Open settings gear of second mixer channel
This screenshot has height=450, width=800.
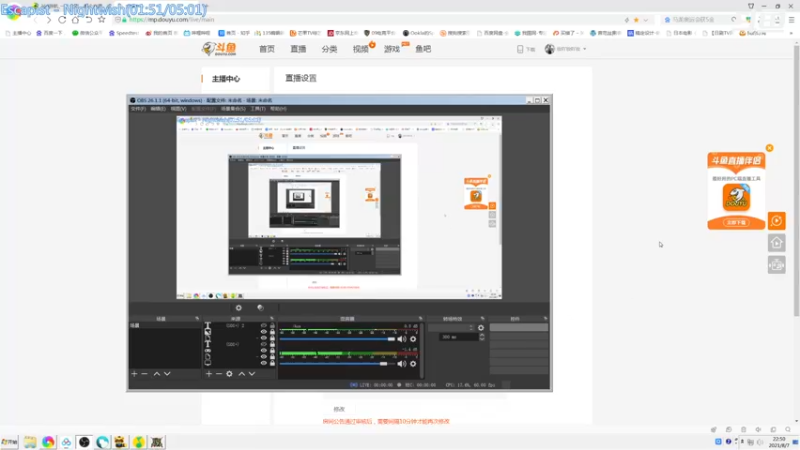click(413, 364)
